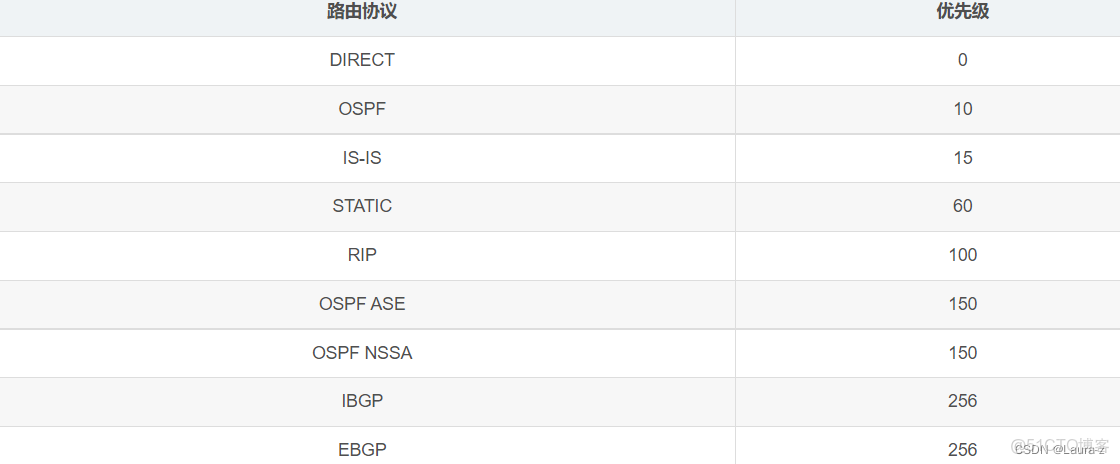Click priority value 15 for IS-IS

962,158
